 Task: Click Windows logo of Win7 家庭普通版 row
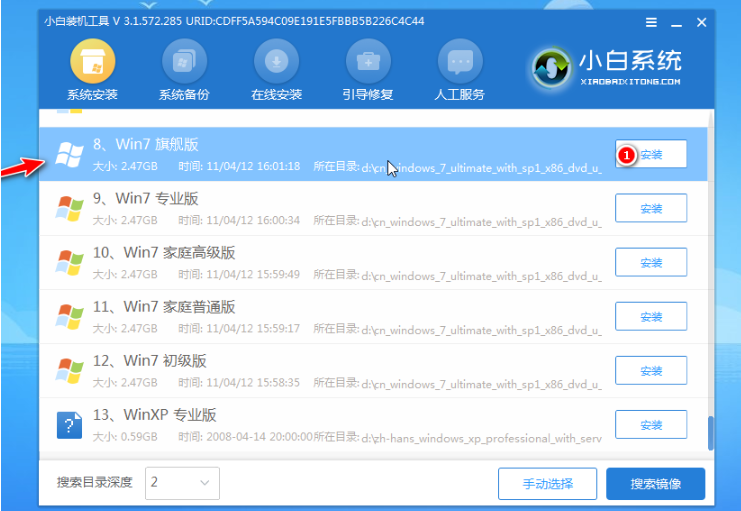pyautogui.click(x=69, y=317)
